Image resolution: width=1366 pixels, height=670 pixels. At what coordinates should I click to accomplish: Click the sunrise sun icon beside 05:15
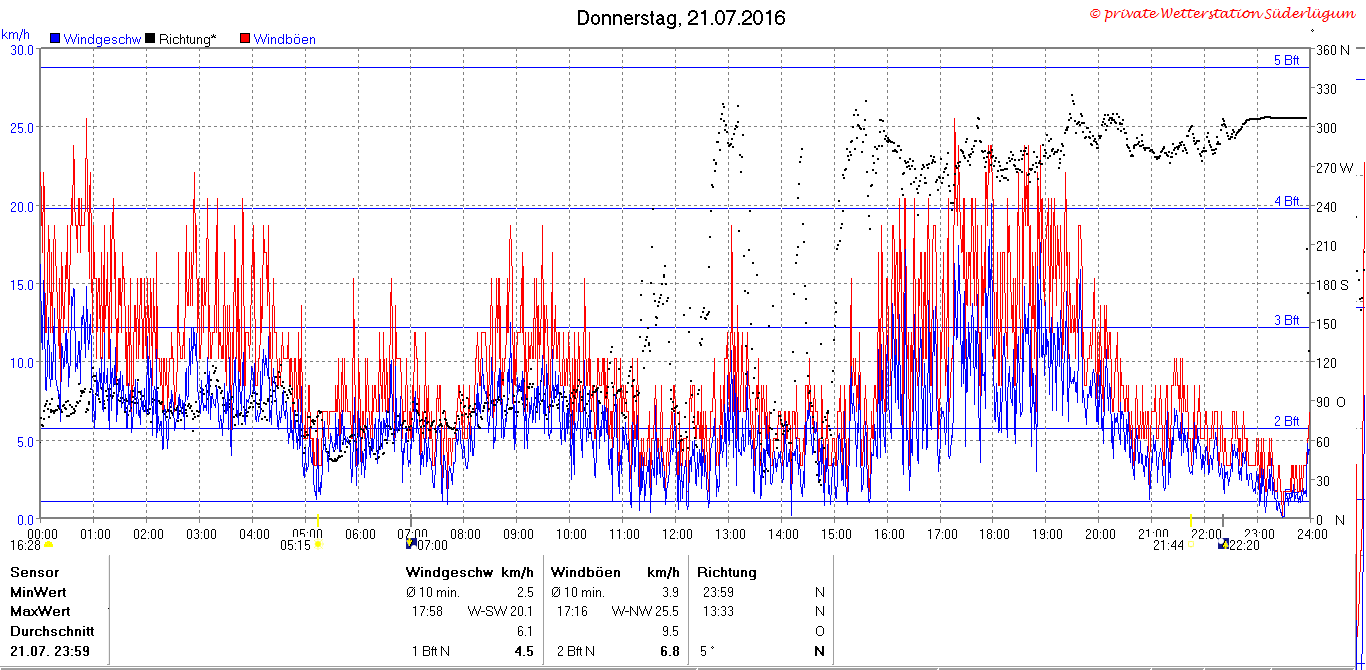(x=319, y=545)
